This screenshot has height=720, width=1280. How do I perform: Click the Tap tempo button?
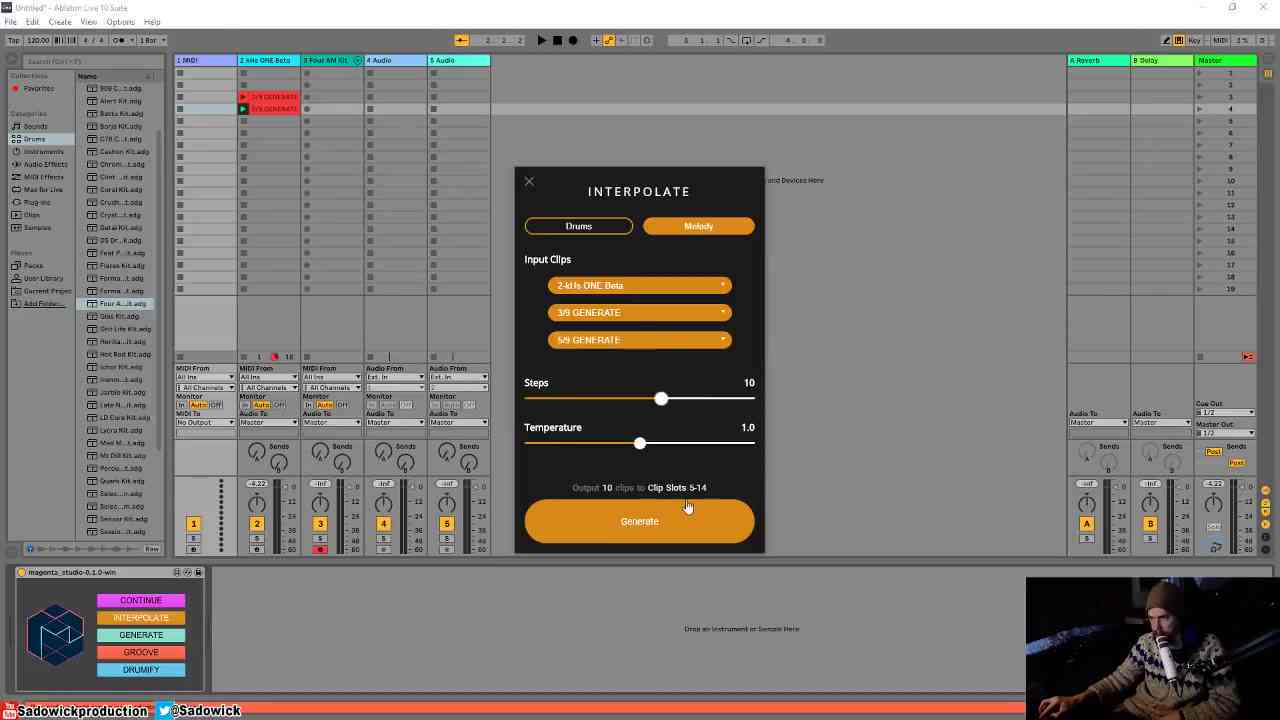(14, 40)
